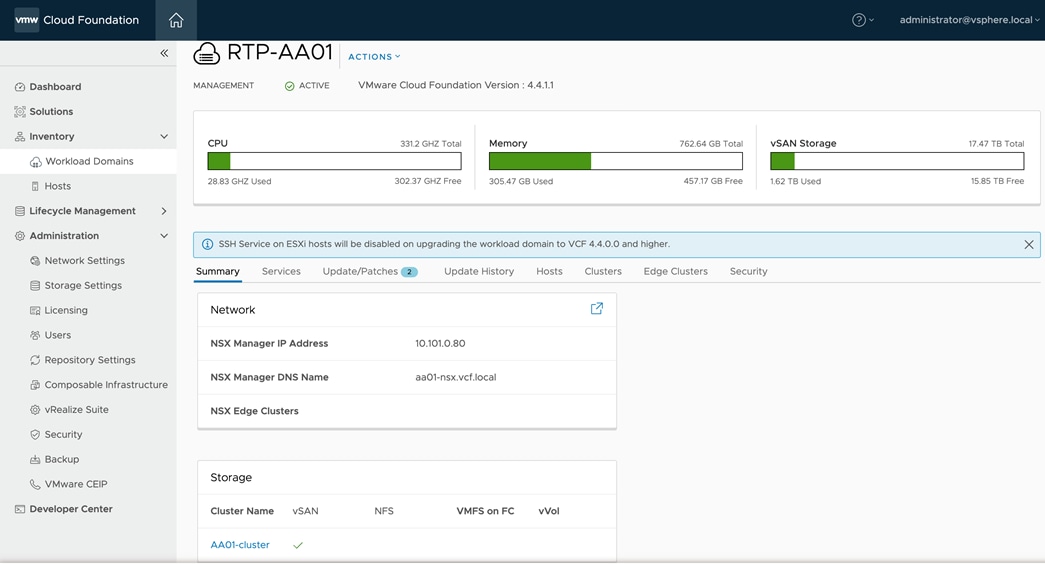This screenshot has width=1045, height=565.
Task: Open Composable Infrastructure in the sidebar
Action: click(x=106, y=384)
